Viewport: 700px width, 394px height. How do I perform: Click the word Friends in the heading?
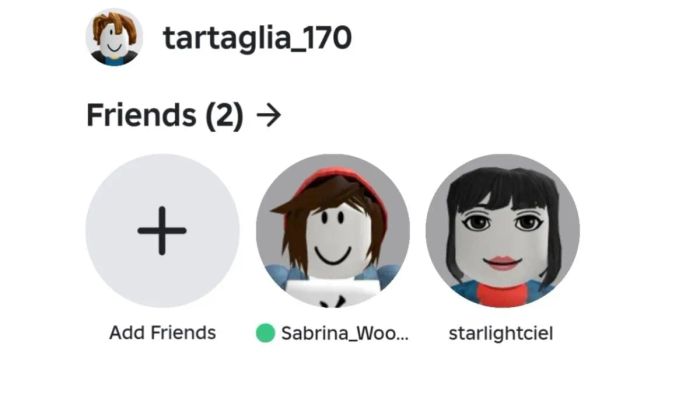tap(141, 115)
